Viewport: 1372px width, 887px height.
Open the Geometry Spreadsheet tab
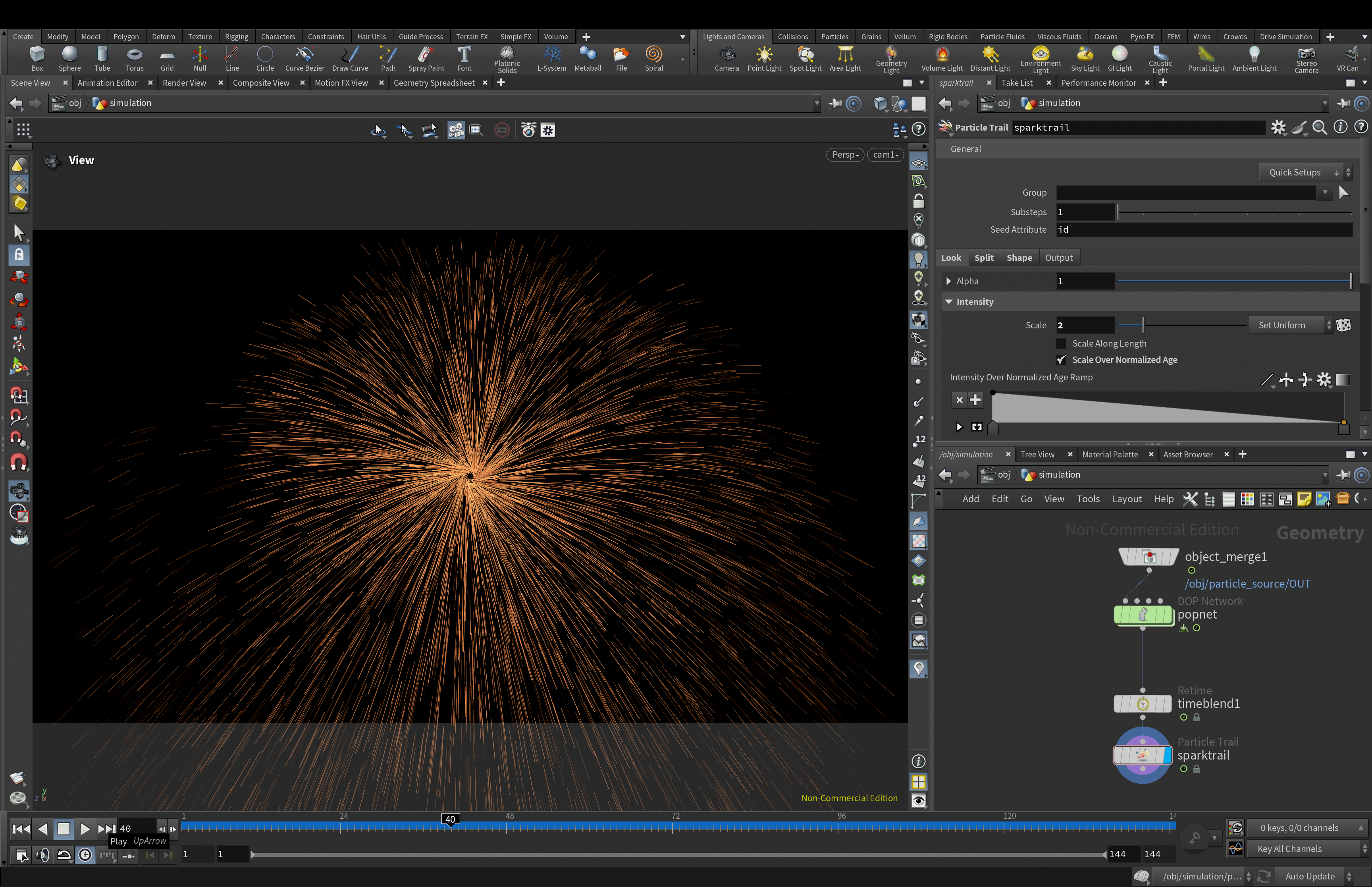434,83
